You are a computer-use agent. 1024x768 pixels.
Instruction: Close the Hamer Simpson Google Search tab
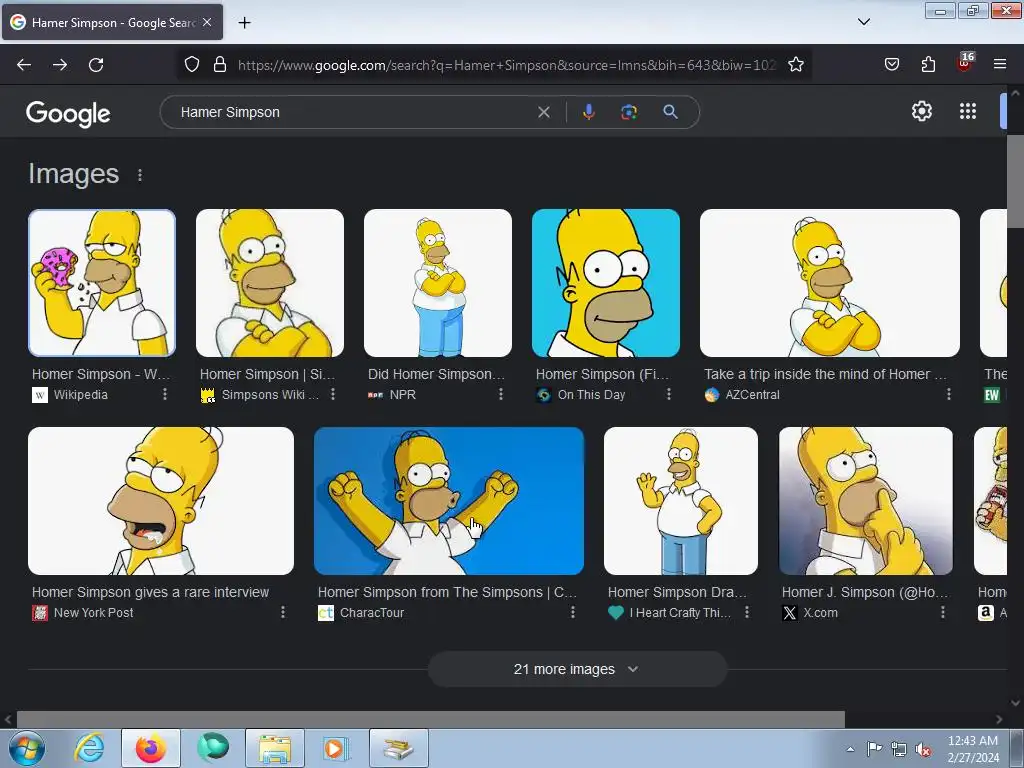[x=207, y=22]
